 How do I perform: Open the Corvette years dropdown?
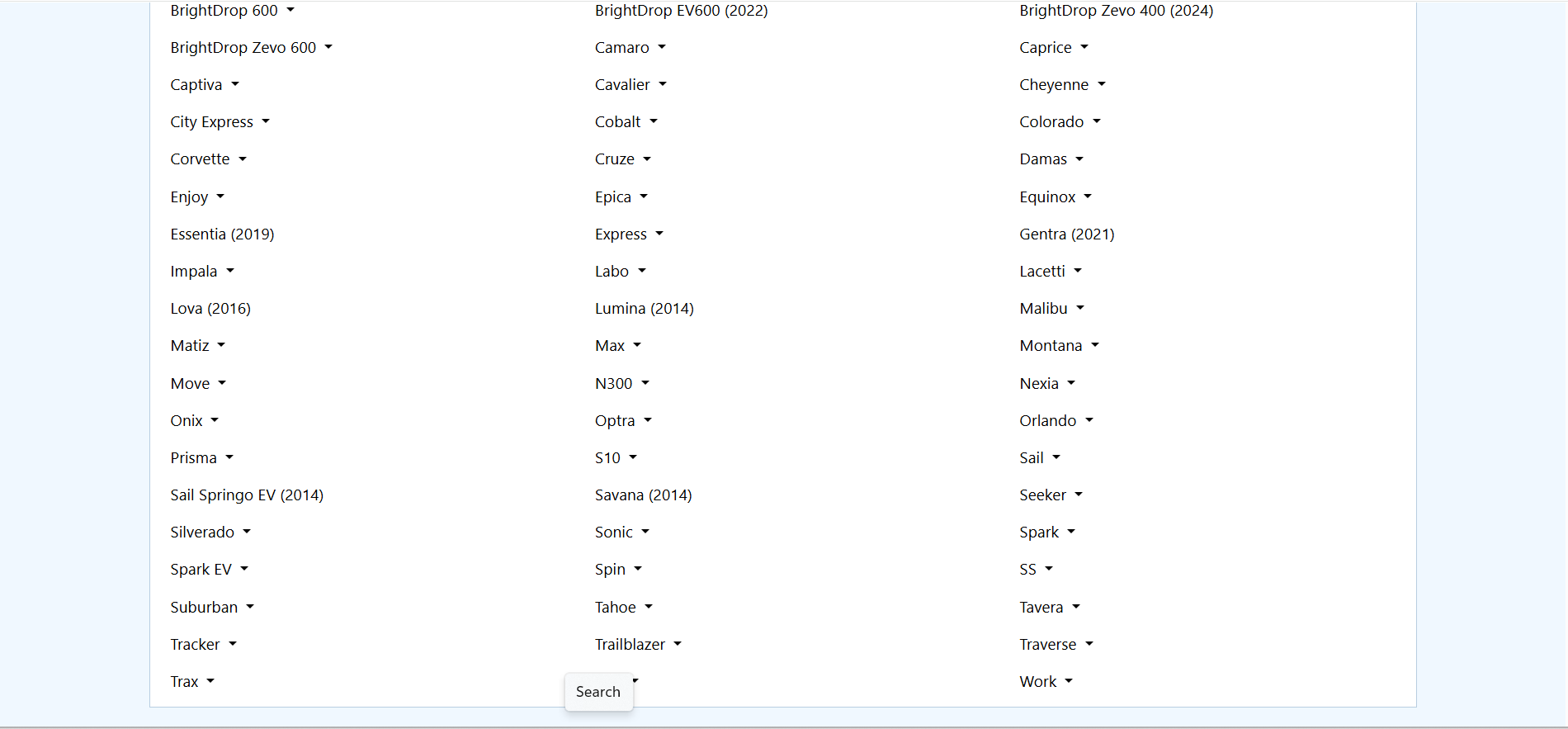click(x=208, y=159)
